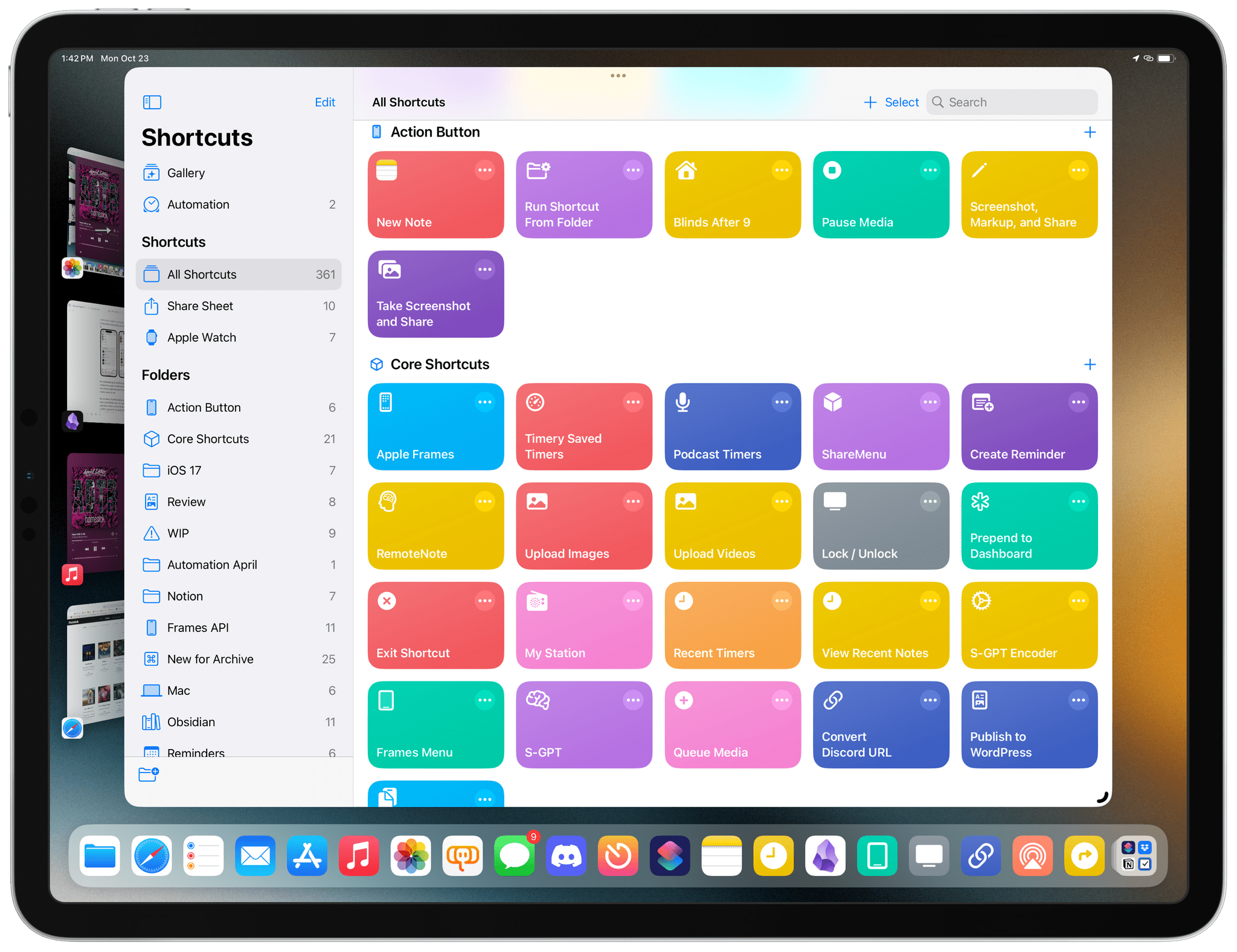Open the Notion folder
Screen dimensions: 1237x952
click(x=239, y=596)
